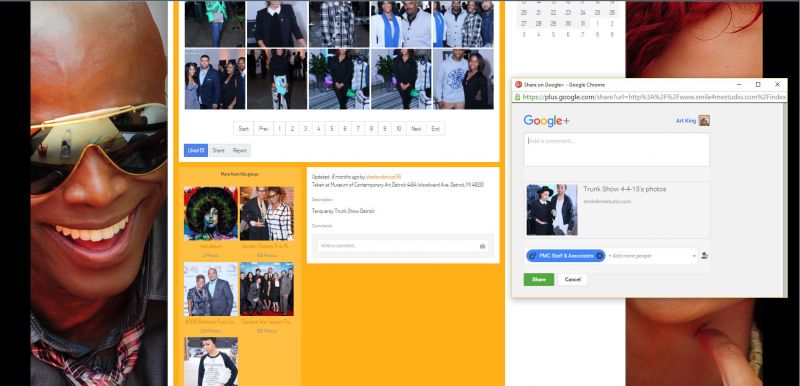Image resolution: width=800 pixels, height=386 pixels.
Task: Open the Report button under gallery
Action: point(239,150)
